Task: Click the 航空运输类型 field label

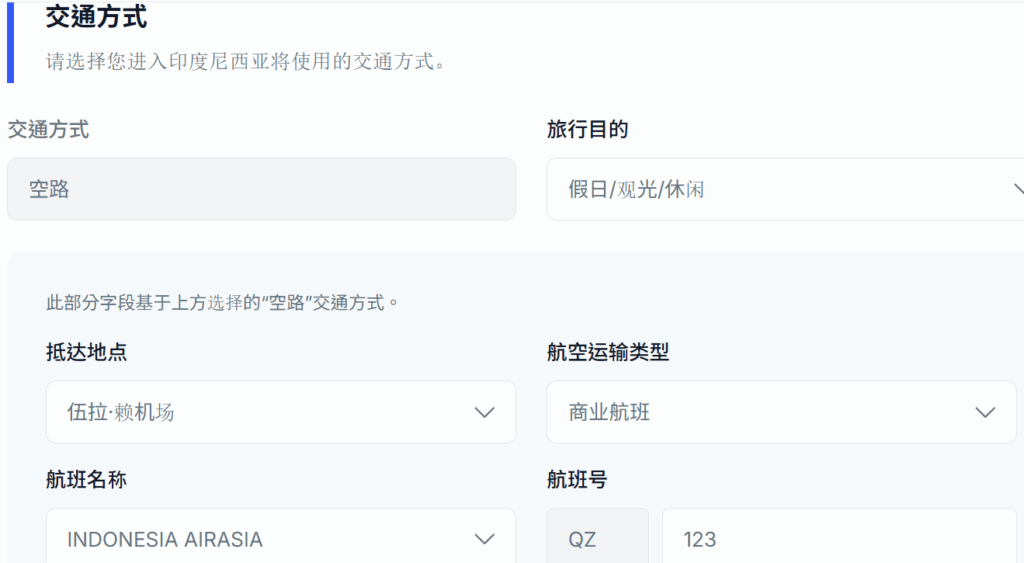Action: coord(608,352)
